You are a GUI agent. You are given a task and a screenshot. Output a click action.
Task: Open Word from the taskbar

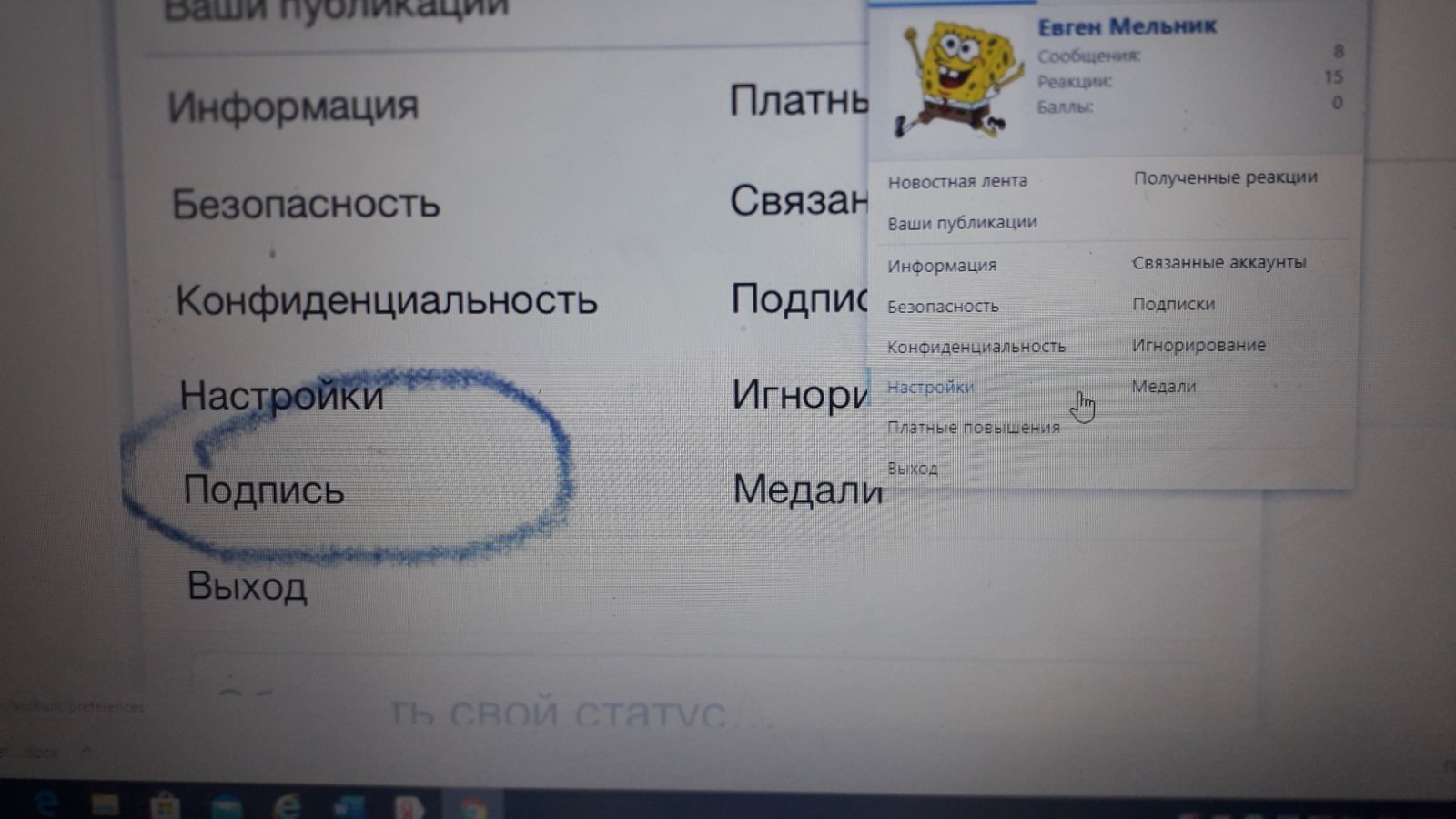[349, 806]
